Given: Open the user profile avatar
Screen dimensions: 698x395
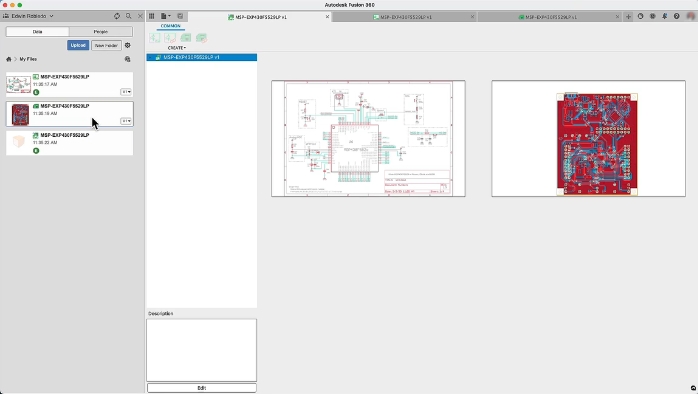Looking at the screenshot, I should coord(690,16).
